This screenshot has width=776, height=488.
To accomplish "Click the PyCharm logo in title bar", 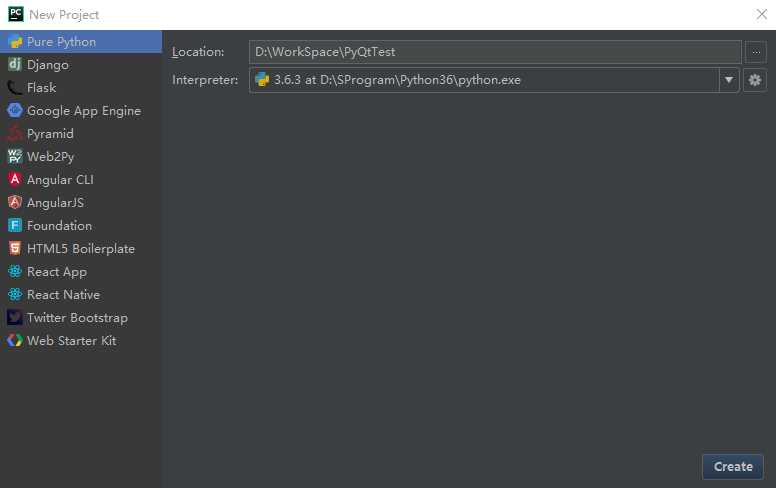I will tap(16, 14).
